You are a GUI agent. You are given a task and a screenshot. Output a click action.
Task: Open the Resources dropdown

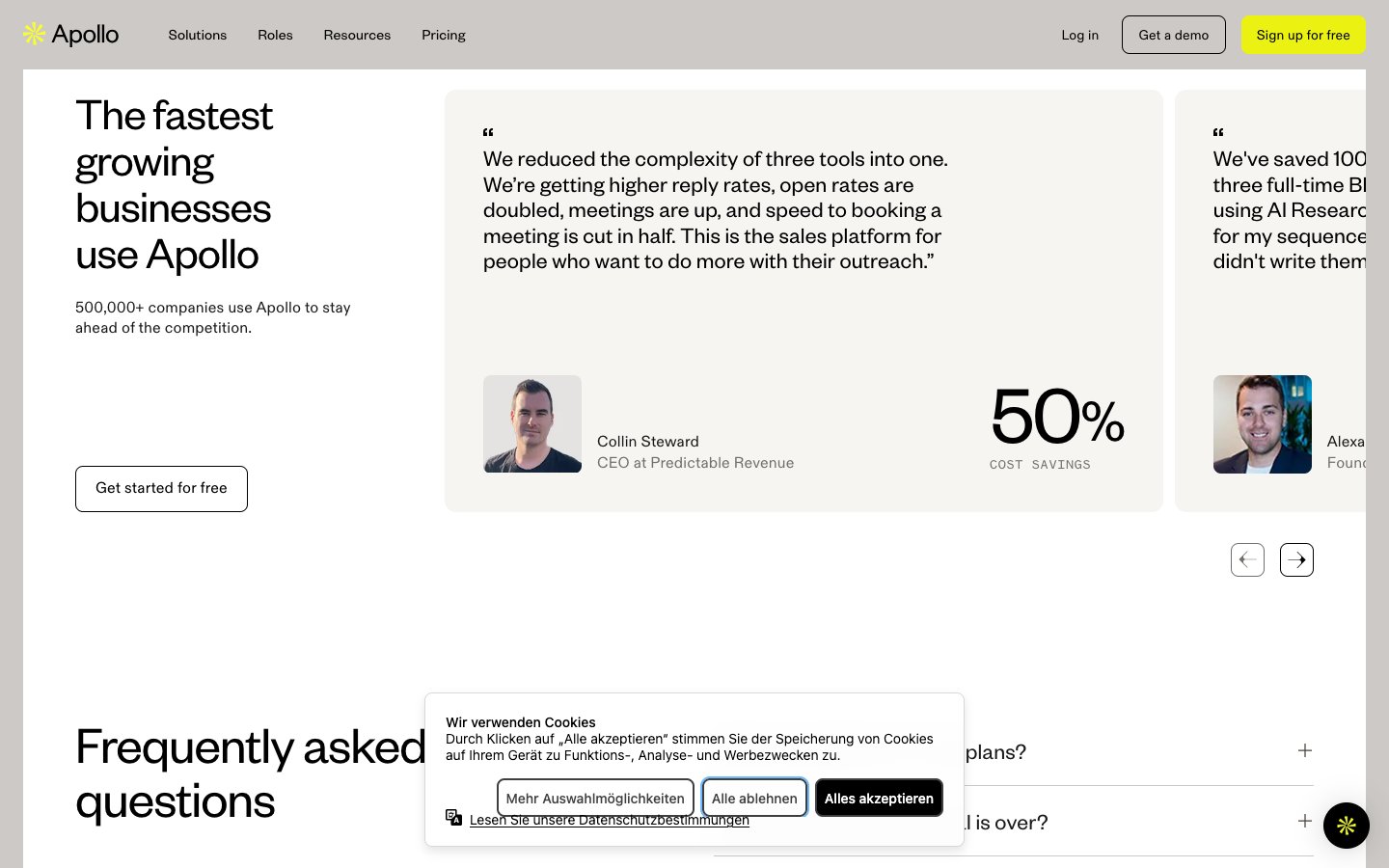point(357,35)
